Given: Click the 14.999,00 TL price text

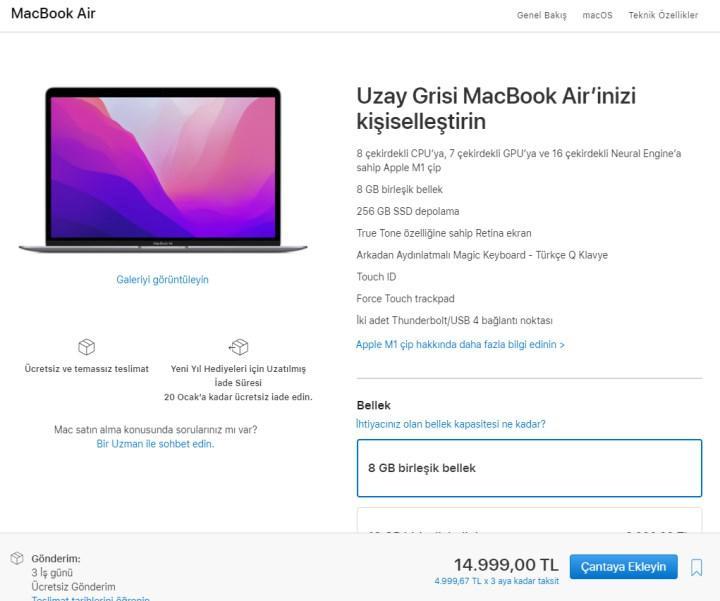Looking at the screenshot, I should 506,565.
